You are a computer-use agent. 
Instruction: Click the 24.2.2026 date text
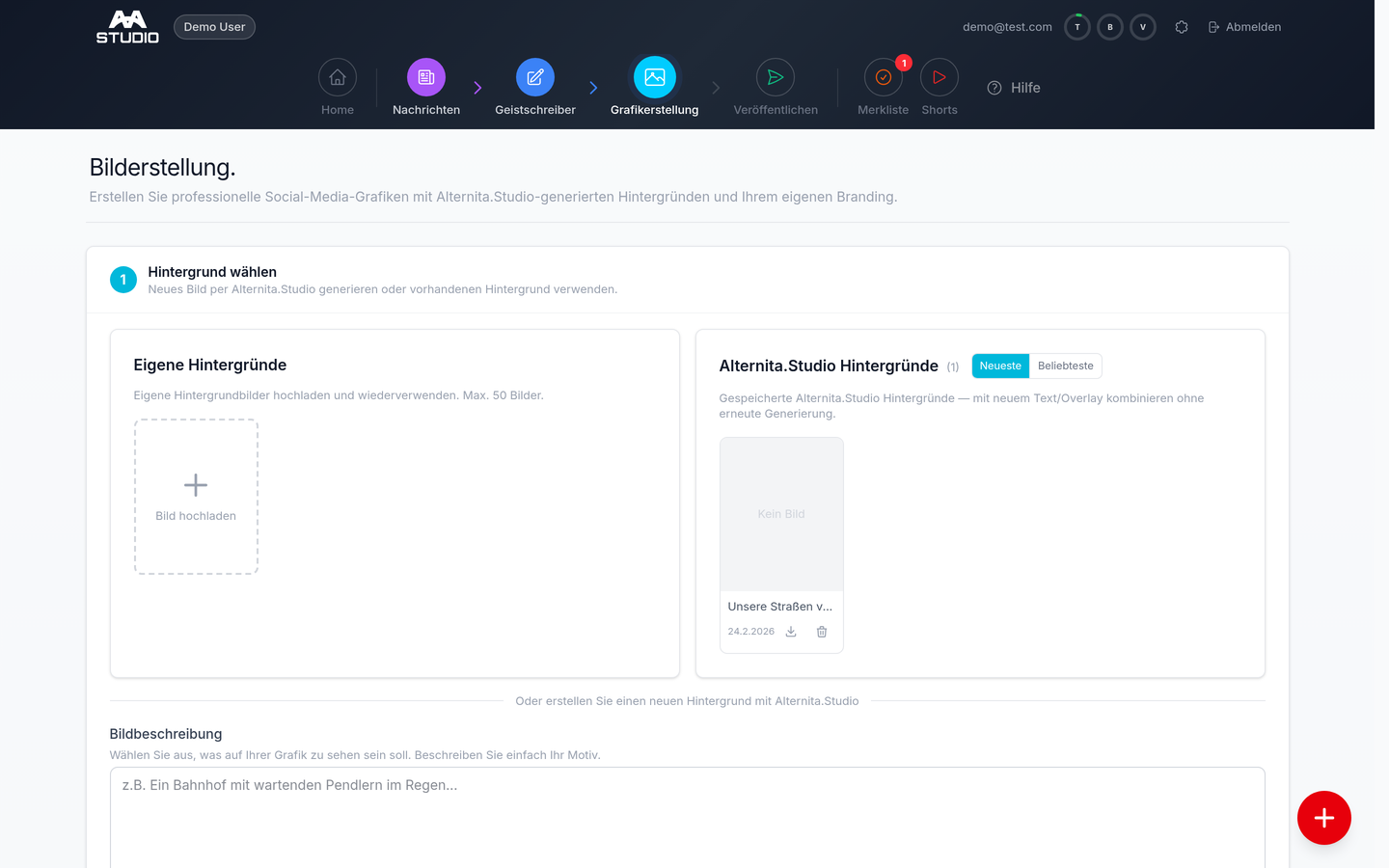pyautogui.click(x=751, y=632)
